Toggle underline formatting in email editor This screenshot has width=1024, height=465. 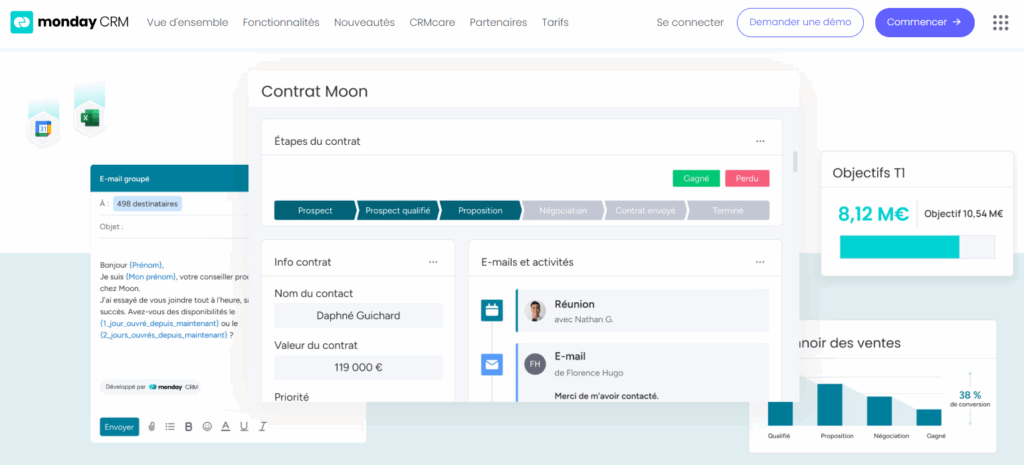tap(243, 427)
